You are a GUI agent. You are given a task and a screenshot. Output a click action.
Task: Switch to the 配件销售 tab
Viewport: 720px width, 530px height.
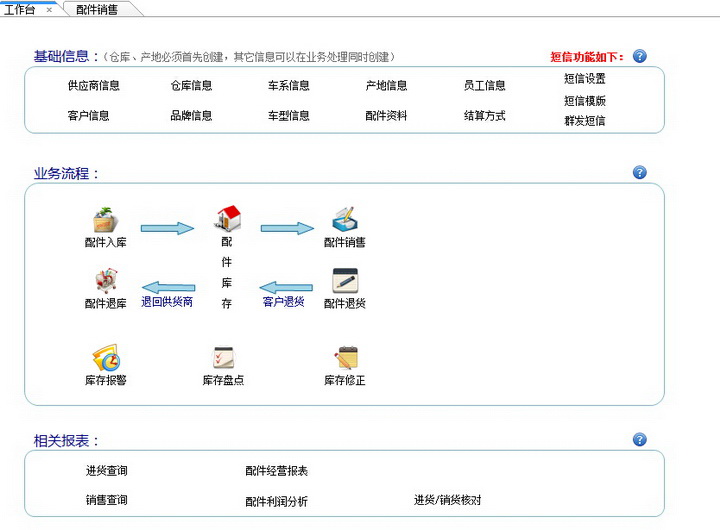[x=97, y=10]
